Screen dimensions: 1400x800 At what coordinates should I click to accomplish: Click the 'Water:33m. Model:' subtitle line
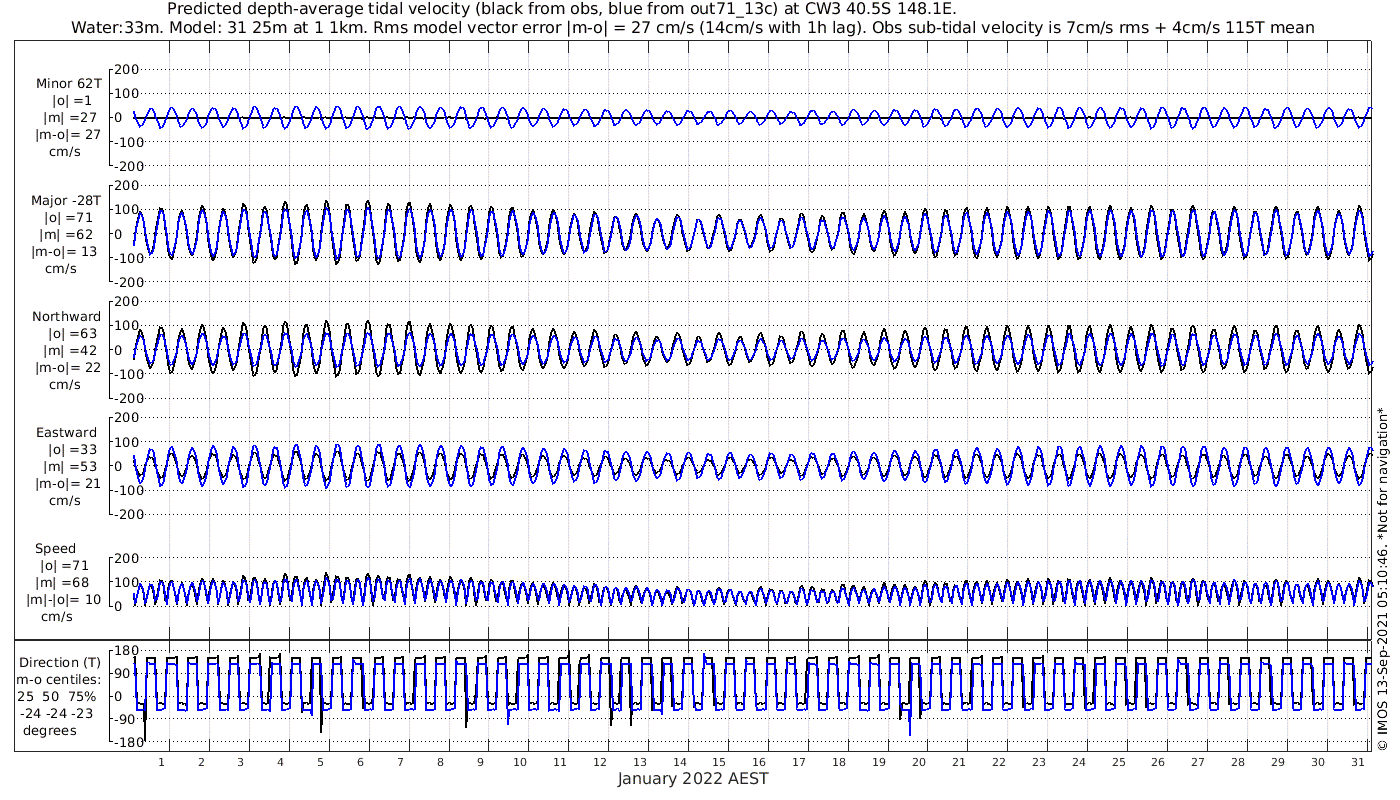(693, 27)
